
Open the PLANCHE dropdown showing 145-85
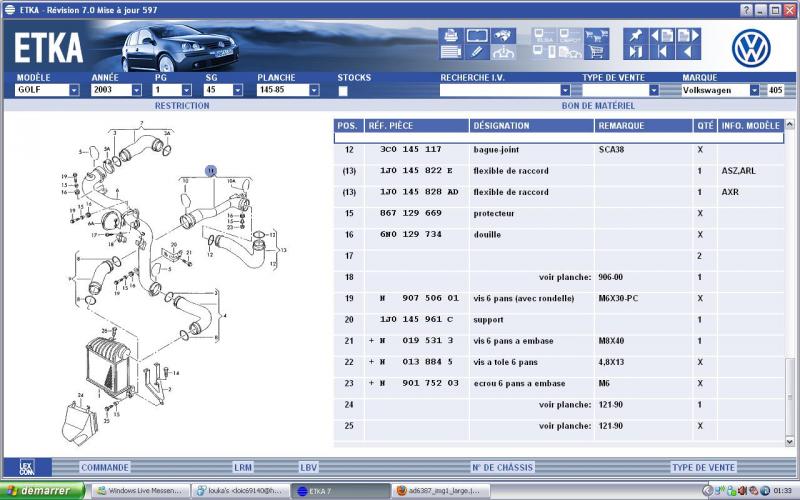pos(314,90)
